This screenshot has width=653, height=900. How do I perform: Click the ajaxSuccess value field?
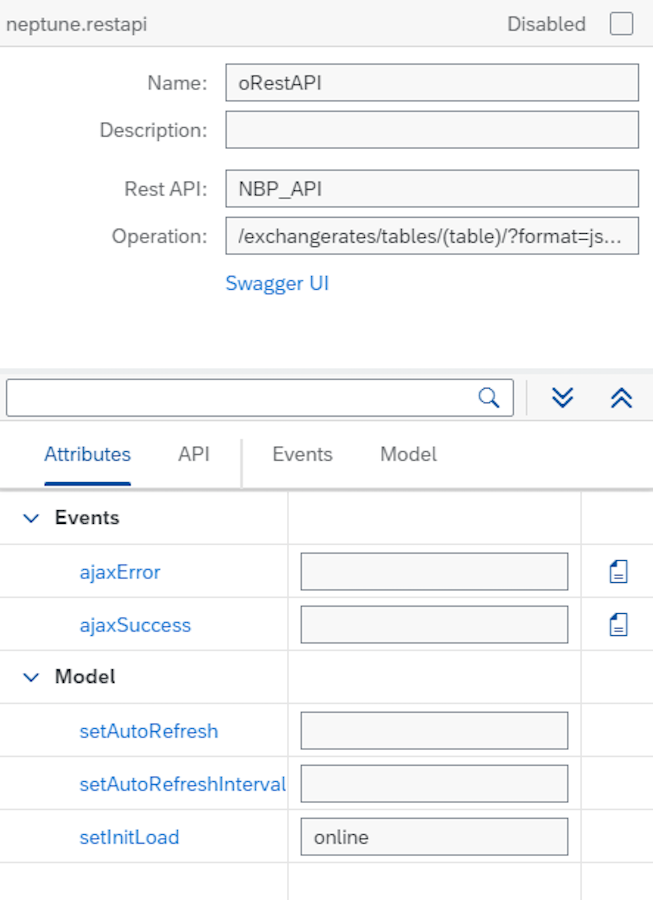point(434,624)
